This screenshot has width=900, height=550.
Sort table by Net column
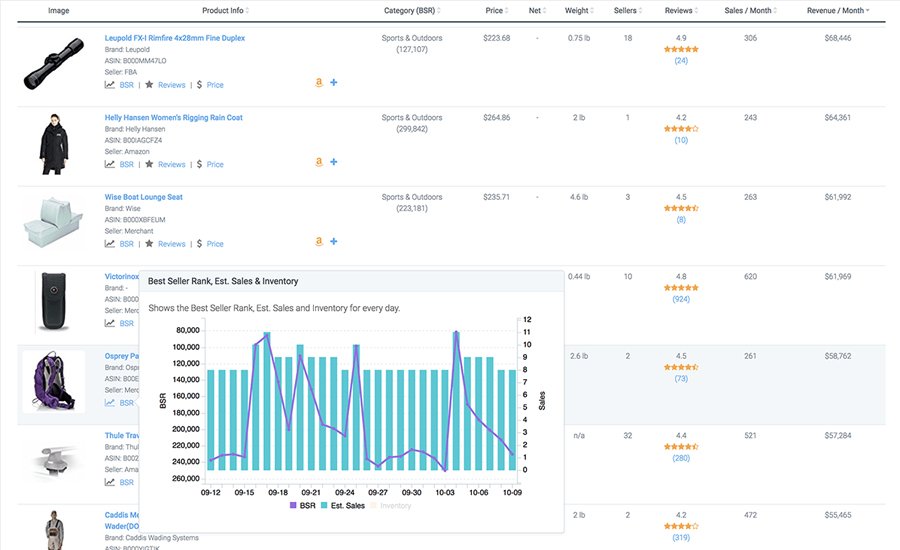tap(537, 10)
